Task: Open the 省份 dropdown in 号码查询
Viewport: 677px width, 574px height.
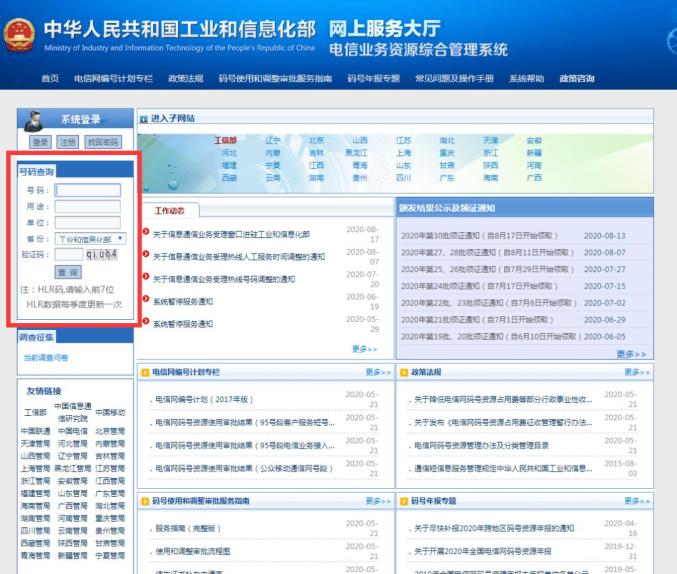Action: pos(90,239)
